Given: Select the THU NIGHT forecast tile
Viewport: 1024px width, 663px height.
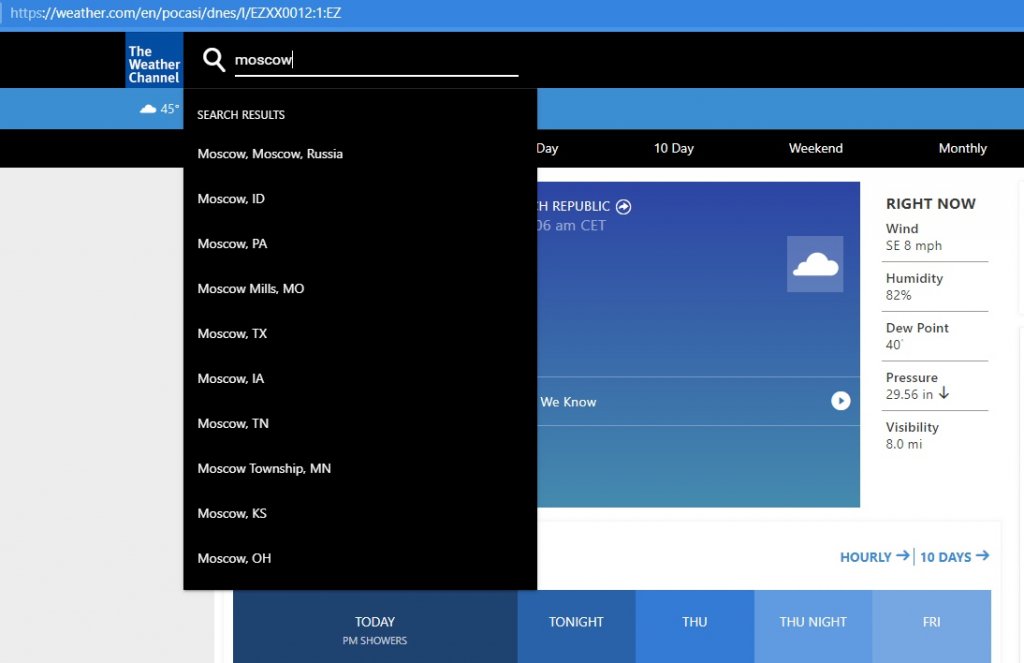Looking at the screenshot, I should click(x=813, y=622).
